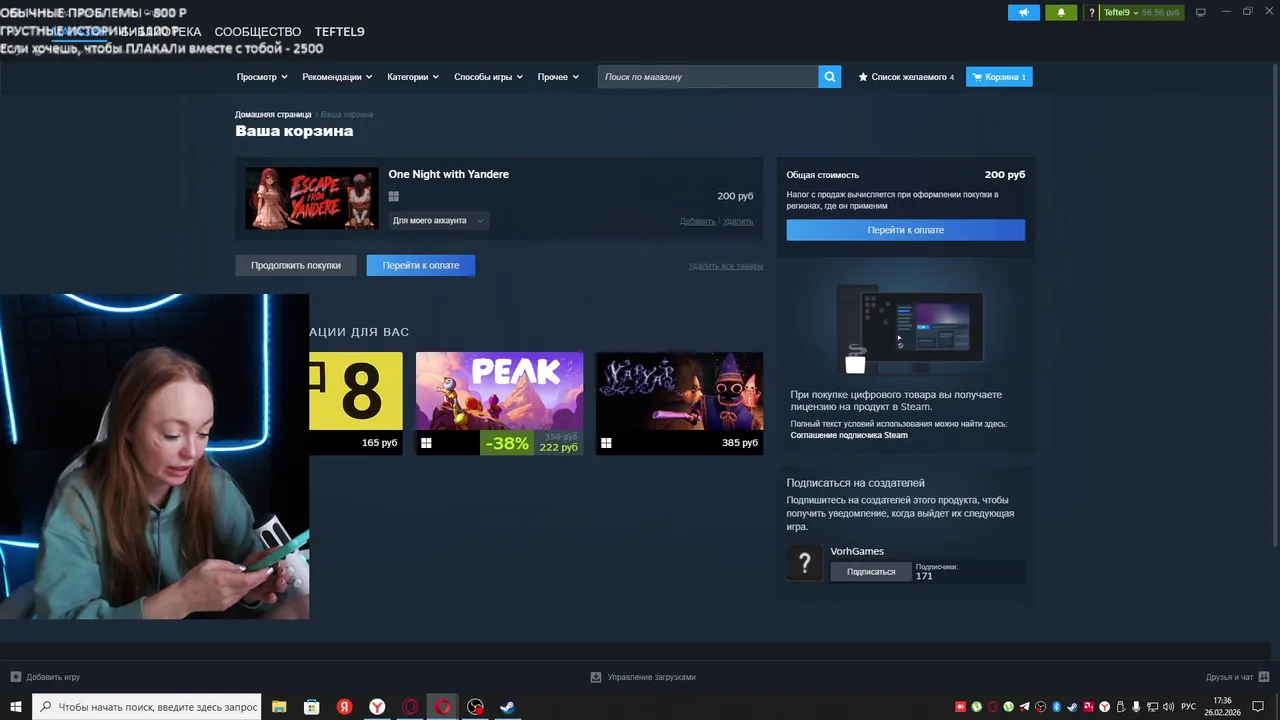Expand the Способы игры menu
This screenshot has width=1280, height=720.
click(x=488, y=77)
